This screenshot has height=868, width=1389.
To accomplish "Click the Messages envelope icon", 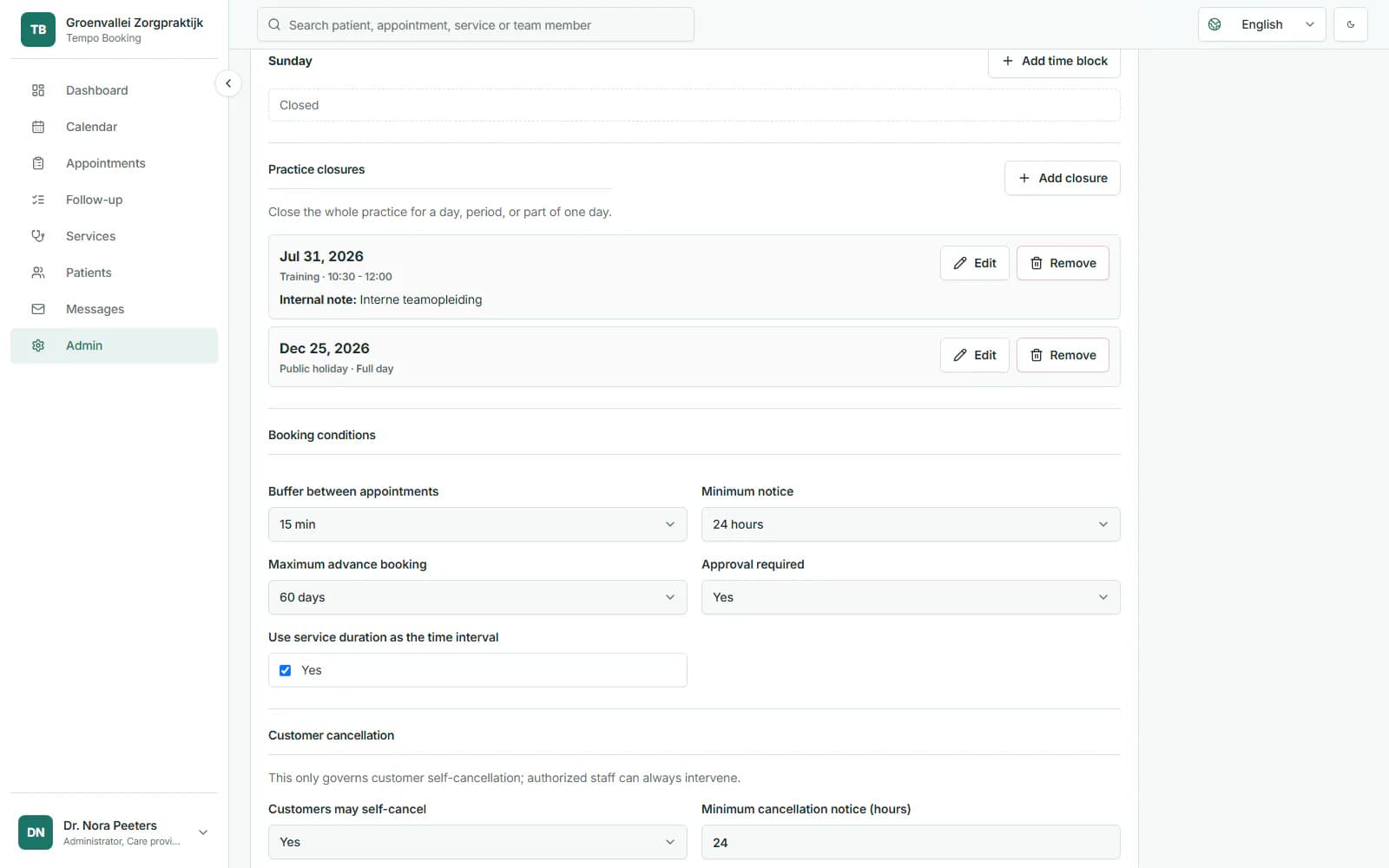I will coord(38,309).
